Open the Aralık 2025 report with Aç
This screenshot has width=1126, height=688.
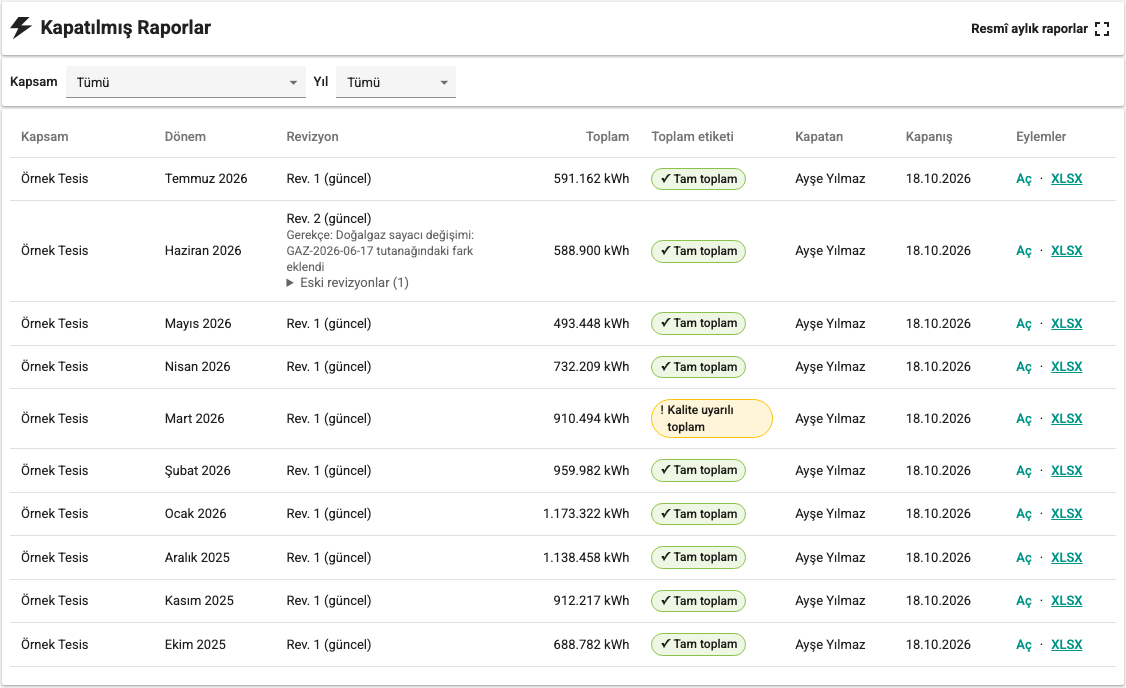pos(1023,557)
